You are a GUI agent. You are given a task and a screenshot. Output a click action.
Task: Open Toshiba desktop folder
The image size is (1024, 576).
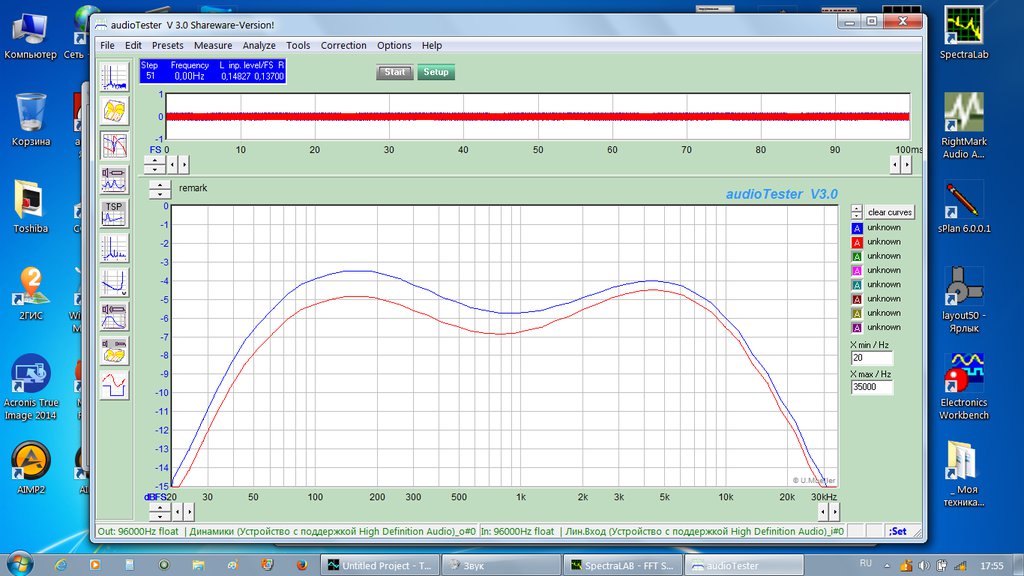30,207
